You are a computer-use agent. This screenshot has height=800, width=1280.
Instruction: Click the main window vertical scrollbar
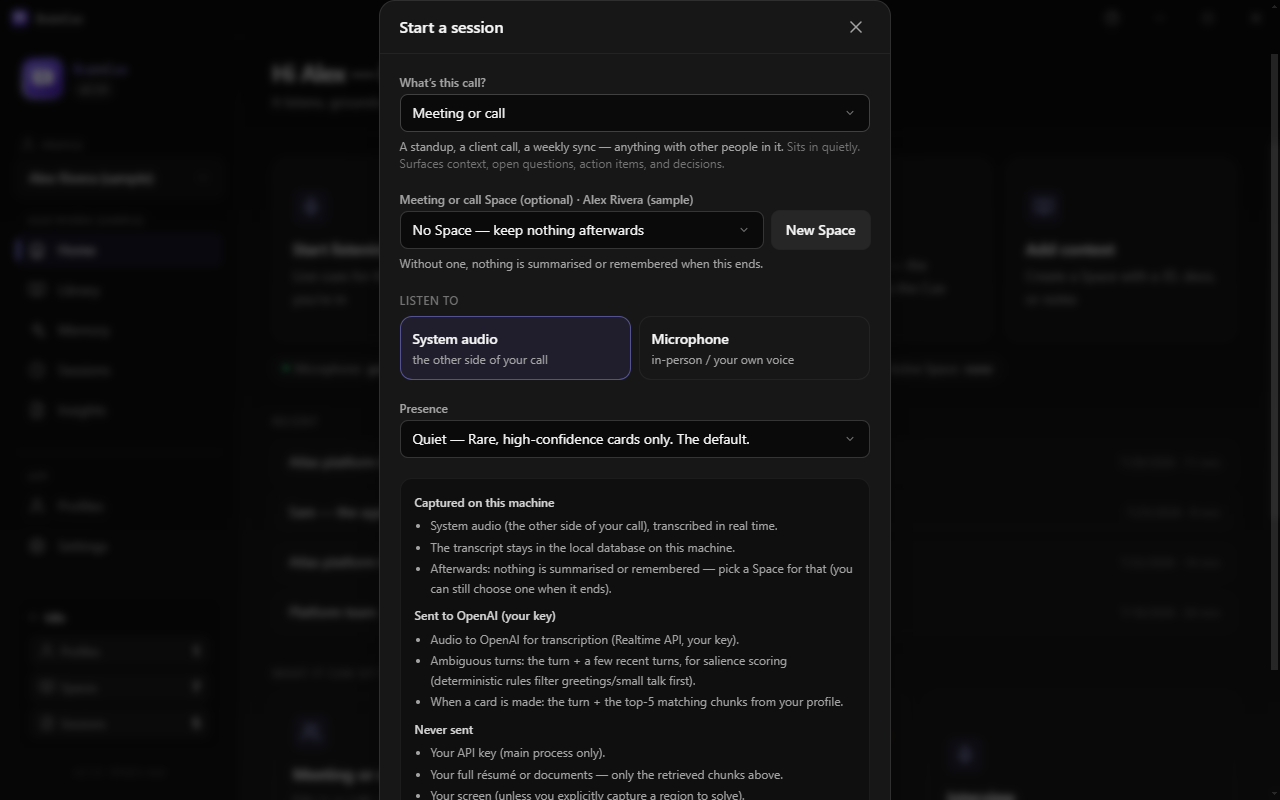(x=1274, y=360)
